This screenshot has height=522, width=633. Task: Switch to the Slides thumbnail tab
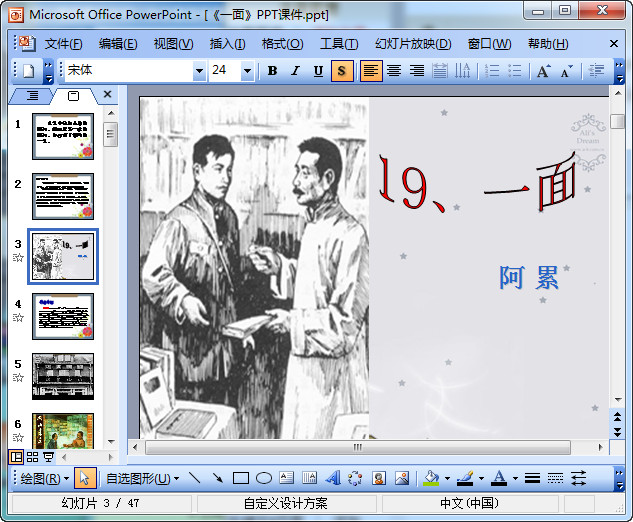[73, 96]
